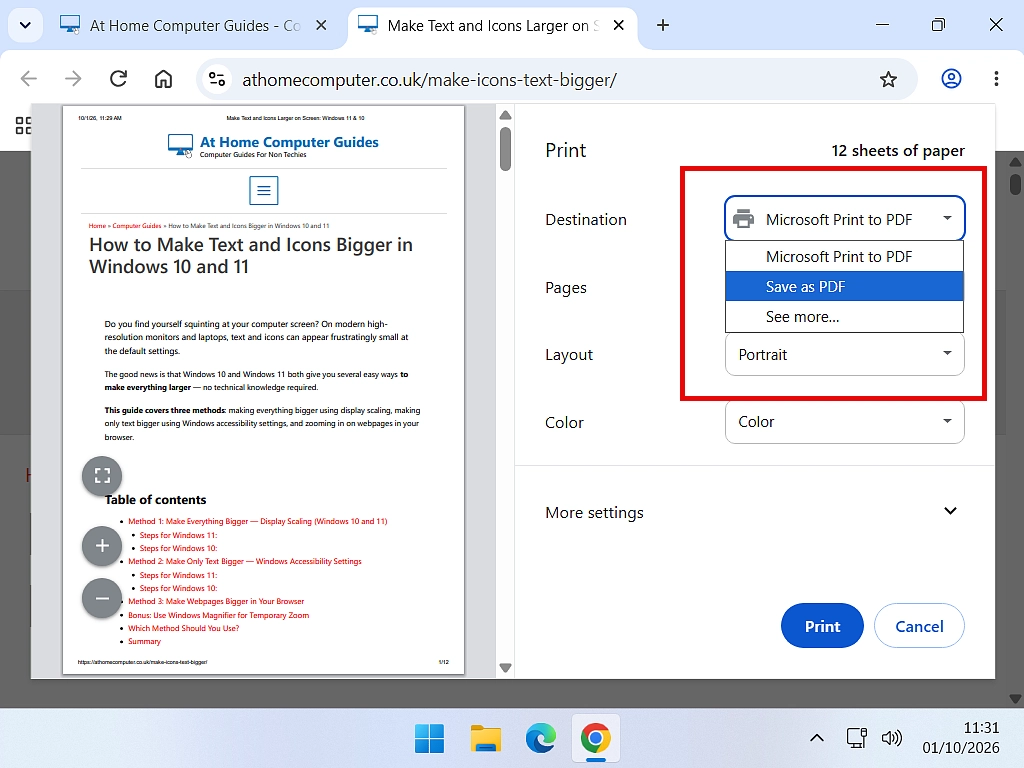Open the site information icon in the address bar
This screenshot has width=1024, height=768.
[217, 80]
